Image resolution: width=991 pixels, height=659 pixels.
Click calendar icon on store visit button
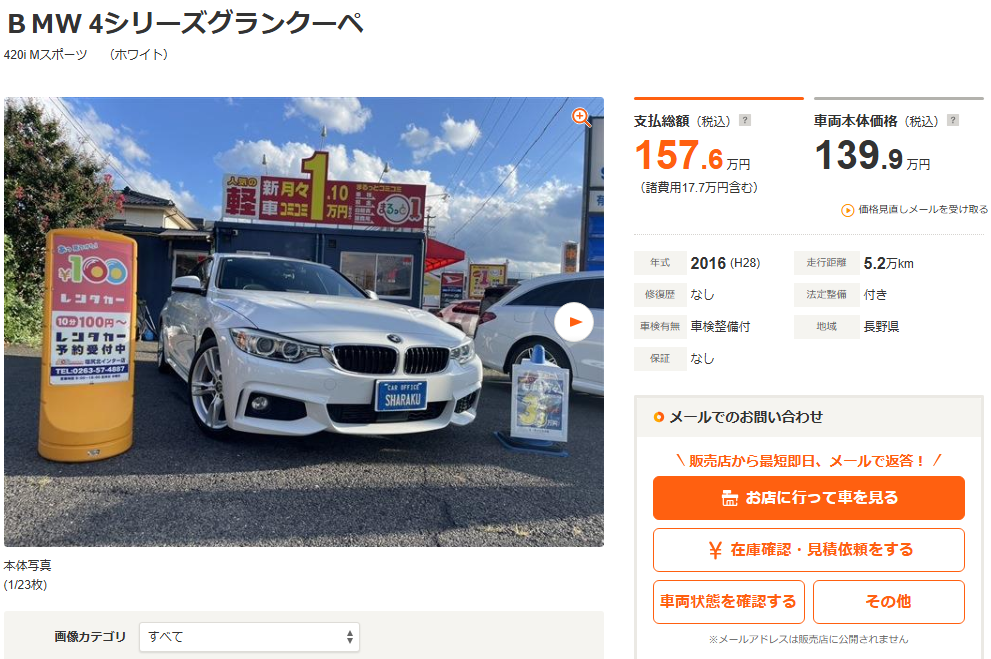point(729,499)
